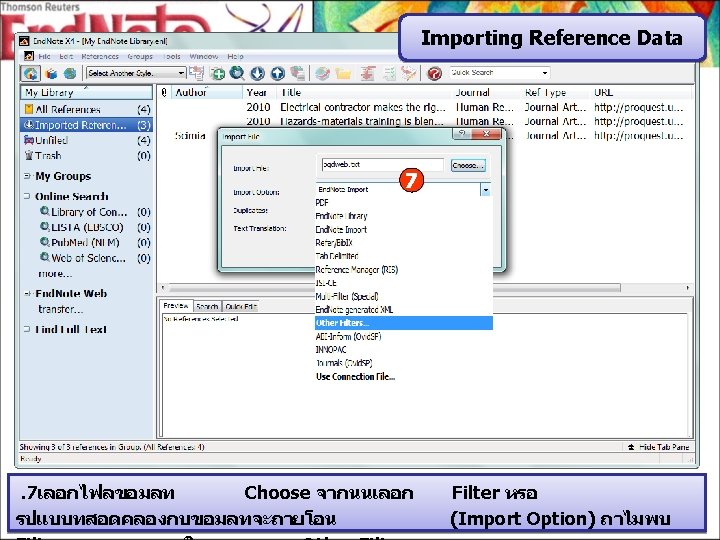This screenshot has width=720, height=540.
Task: Switch to Online Search mode globe icon
Action: [70, 73]
